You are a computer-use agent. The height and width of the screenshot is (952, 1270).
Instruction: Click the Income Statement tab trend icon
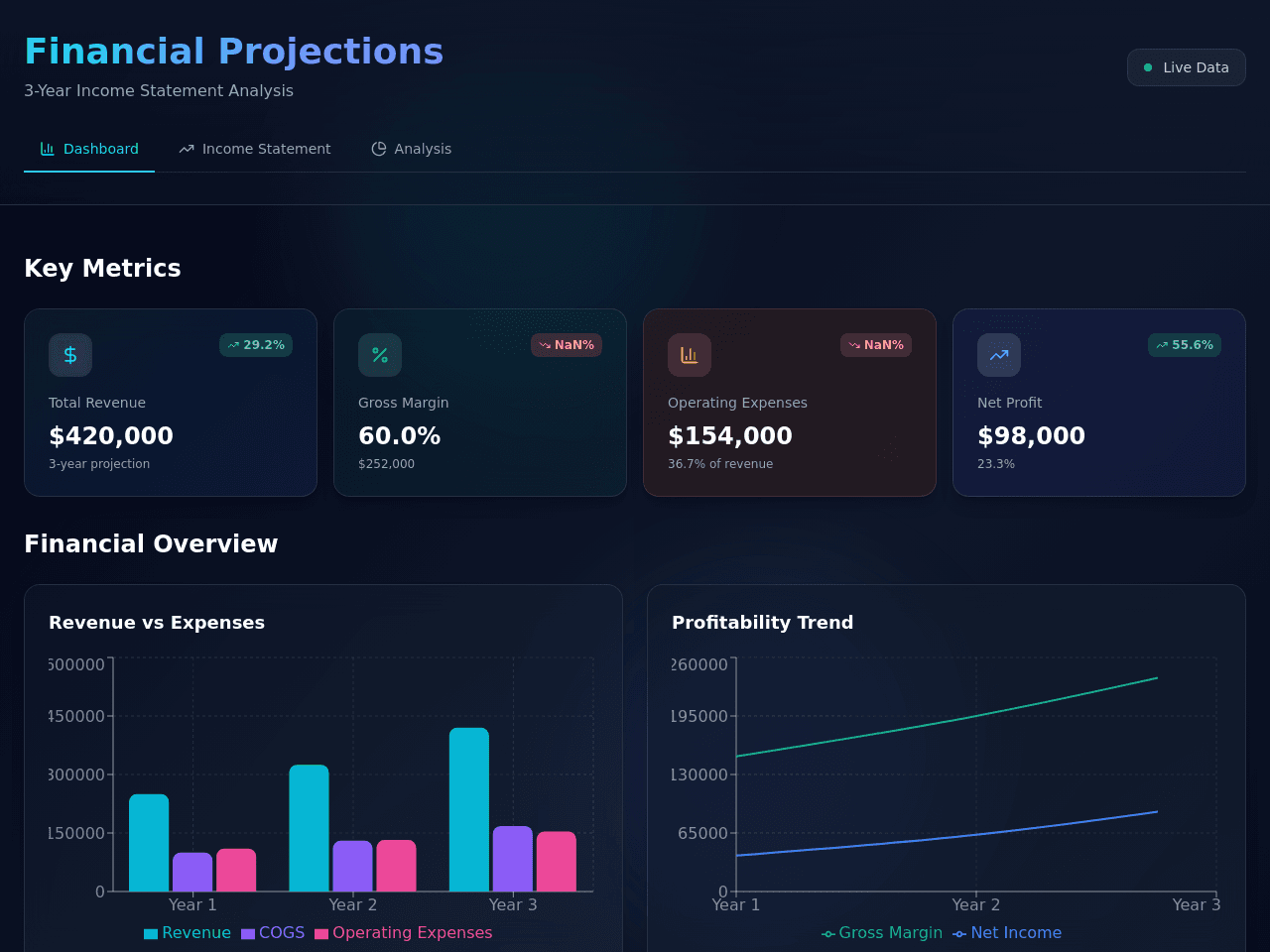click(187, 149)
